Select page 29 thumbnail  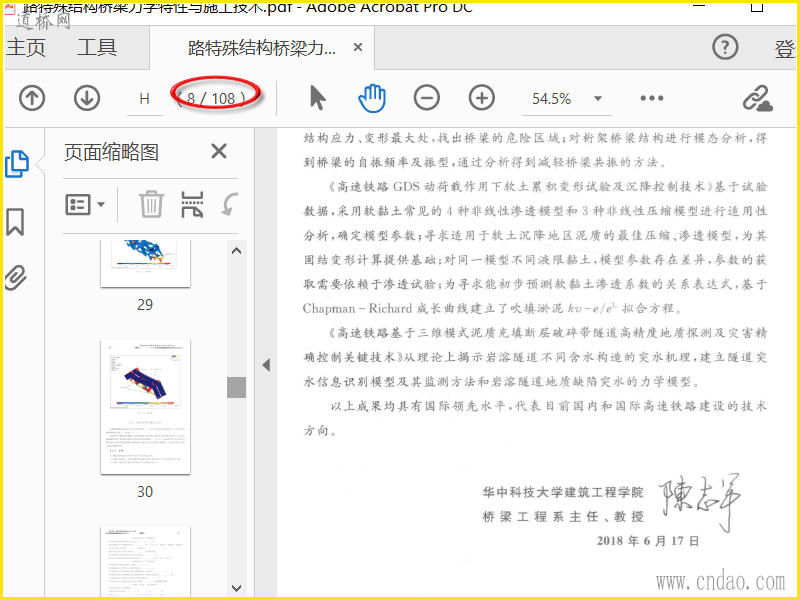click(x=145, y=263)
